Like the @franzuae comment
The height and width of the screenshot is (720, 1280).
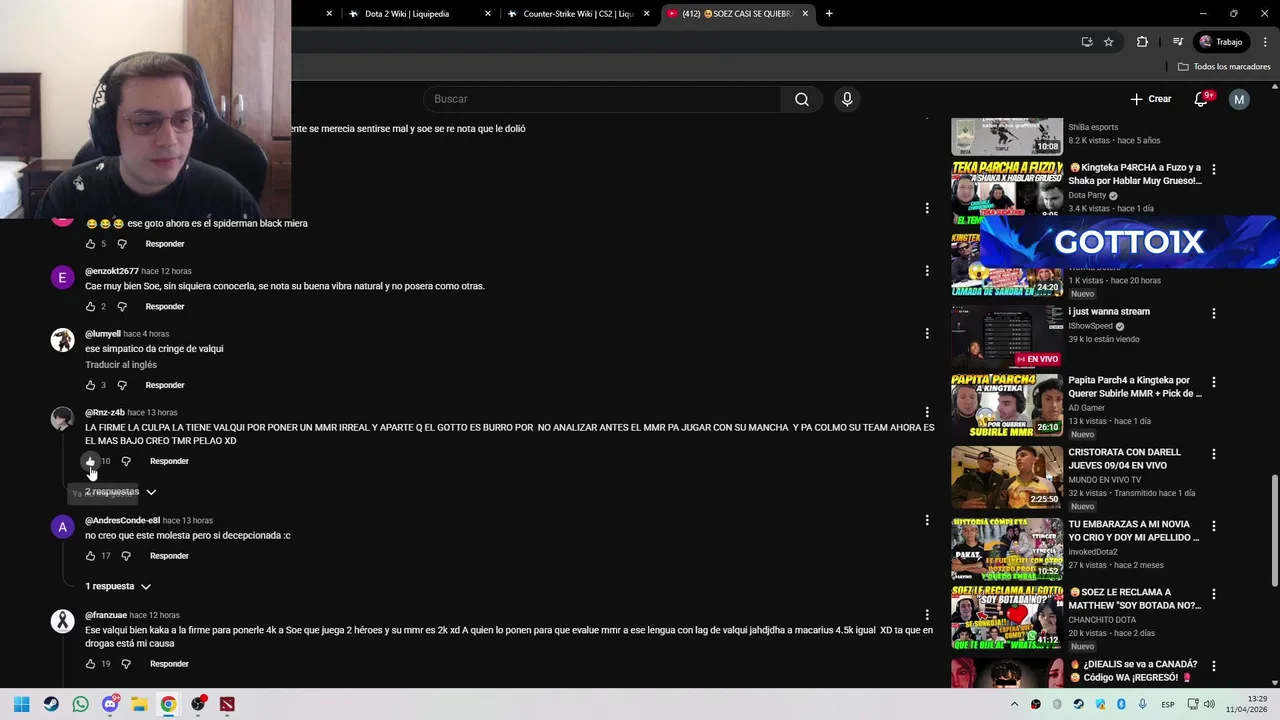point(90,664)
